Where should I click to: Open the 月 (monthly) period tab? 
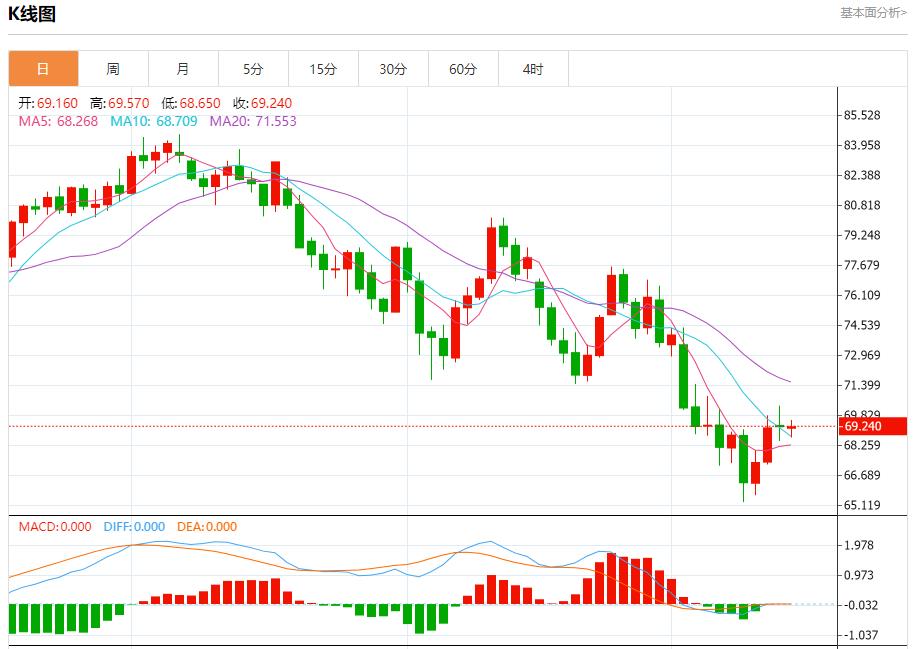pyautogui.click(x=183, y=69)
